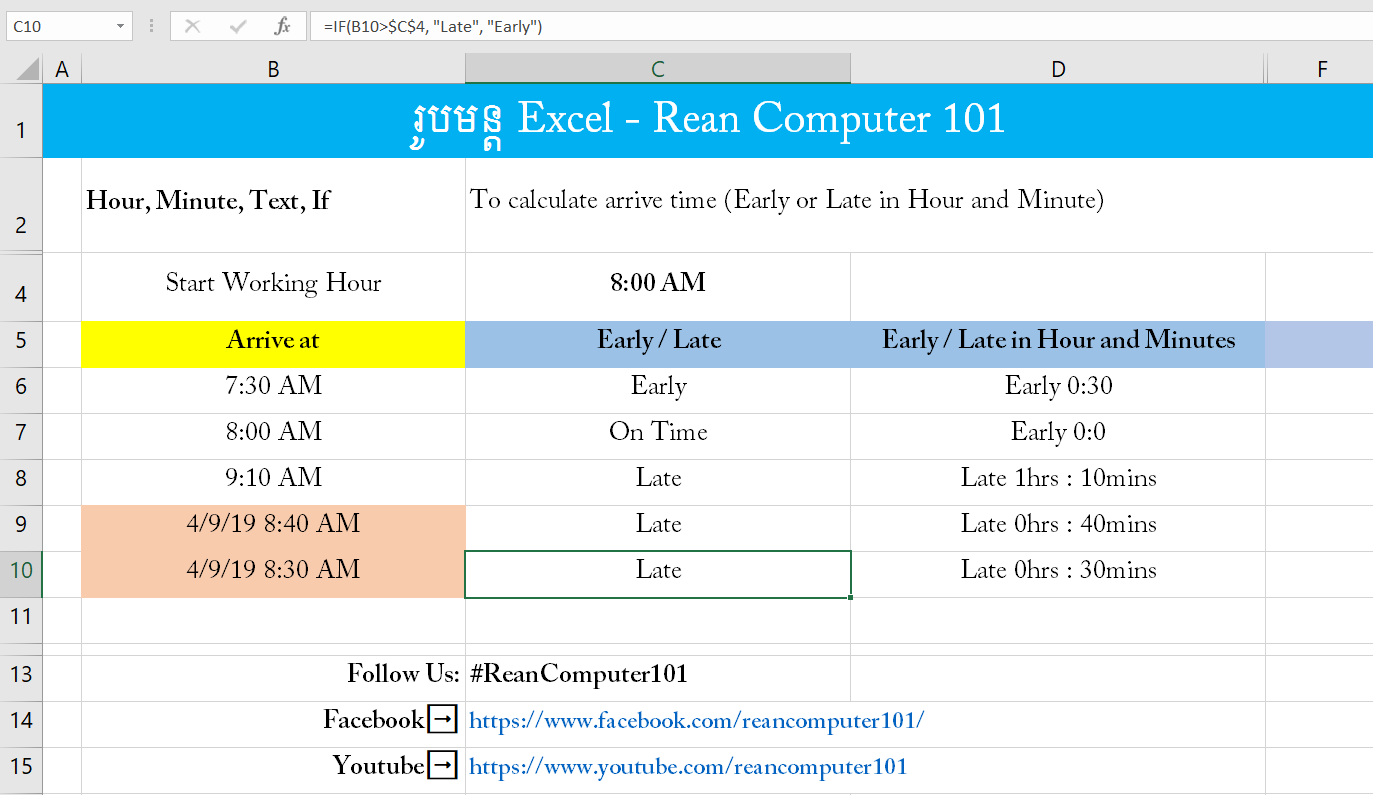Select column F header
The image size is (1373, 795).
[1322, 68]
